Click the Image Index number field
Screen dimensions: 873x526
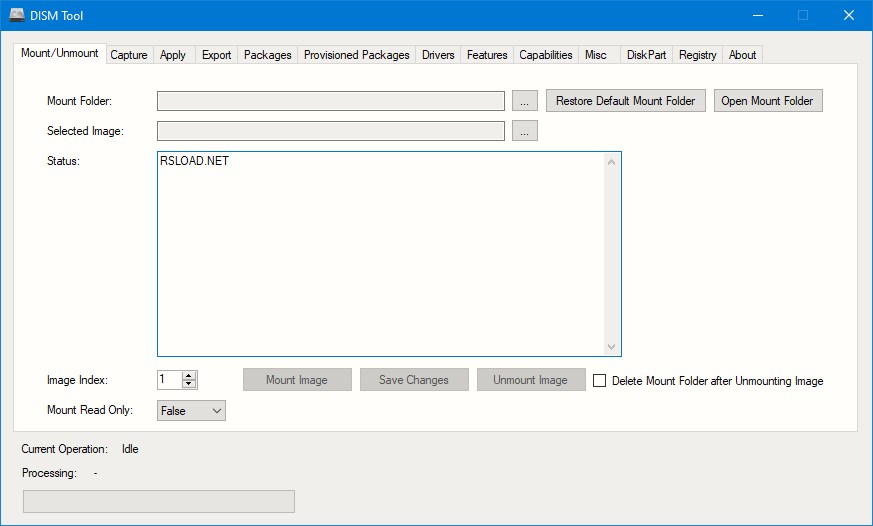click(x=170, y=380)
